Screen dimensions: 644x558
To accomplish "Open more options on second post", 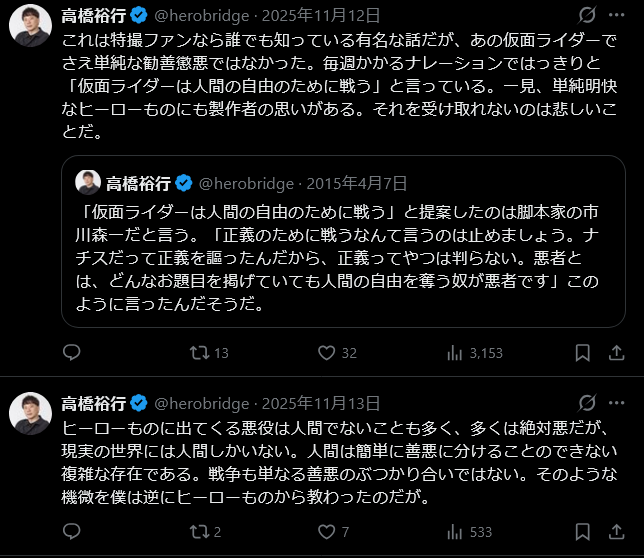I will click(x=619, y=403).
